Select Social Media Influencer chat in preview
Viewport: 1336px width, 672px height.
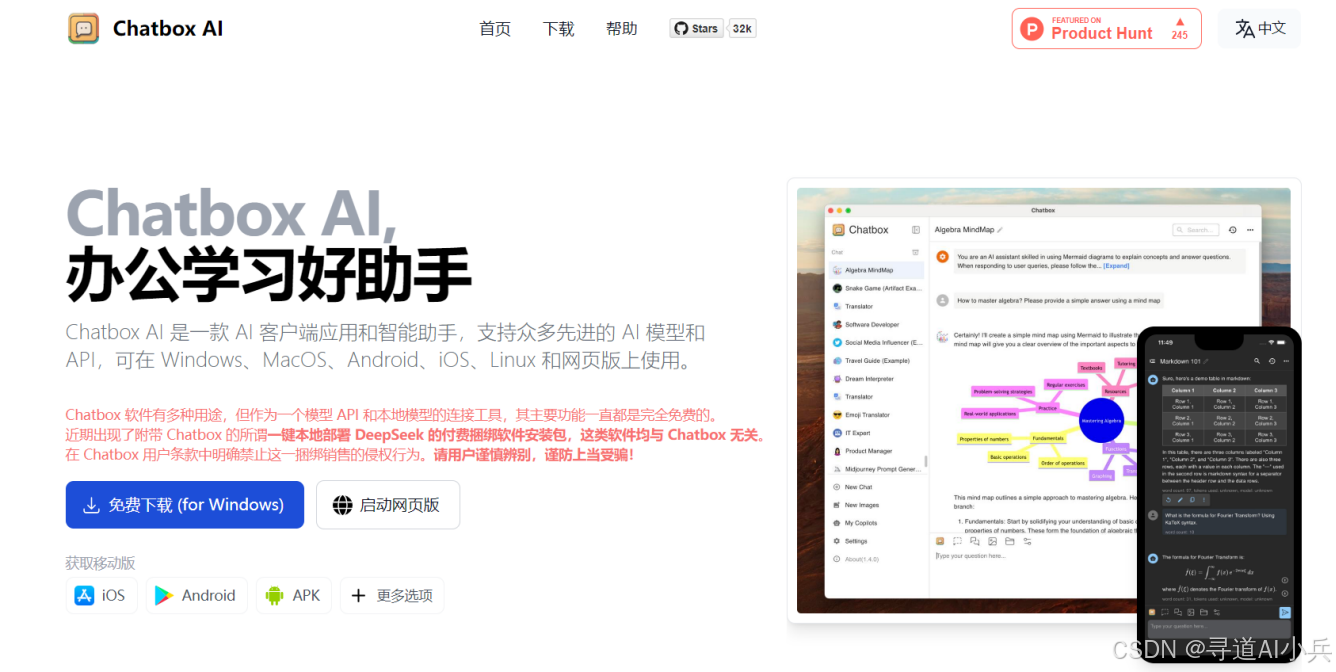pos(877,342)
